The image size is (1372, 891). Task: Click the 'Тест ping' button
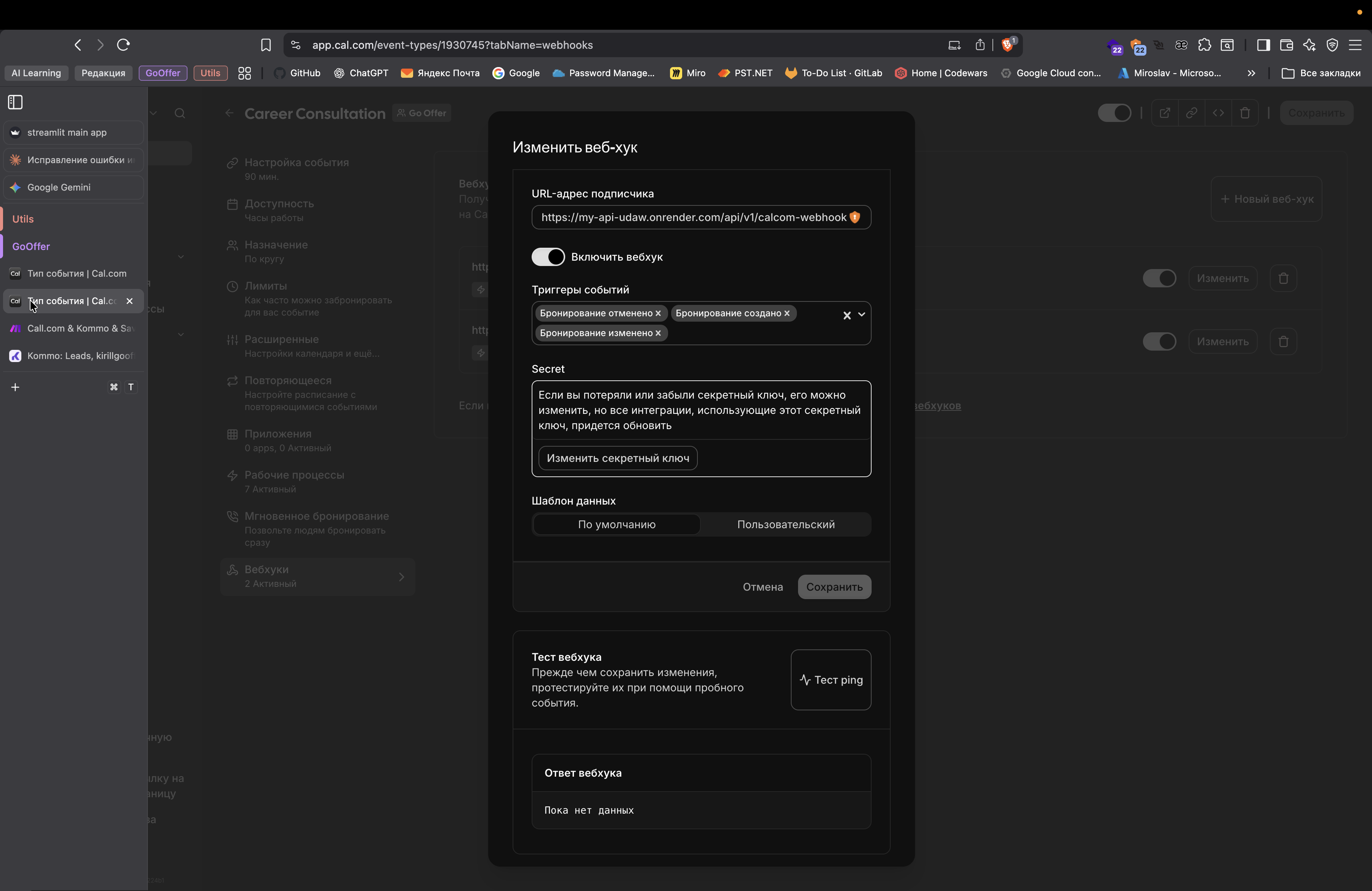pos(831,680)
